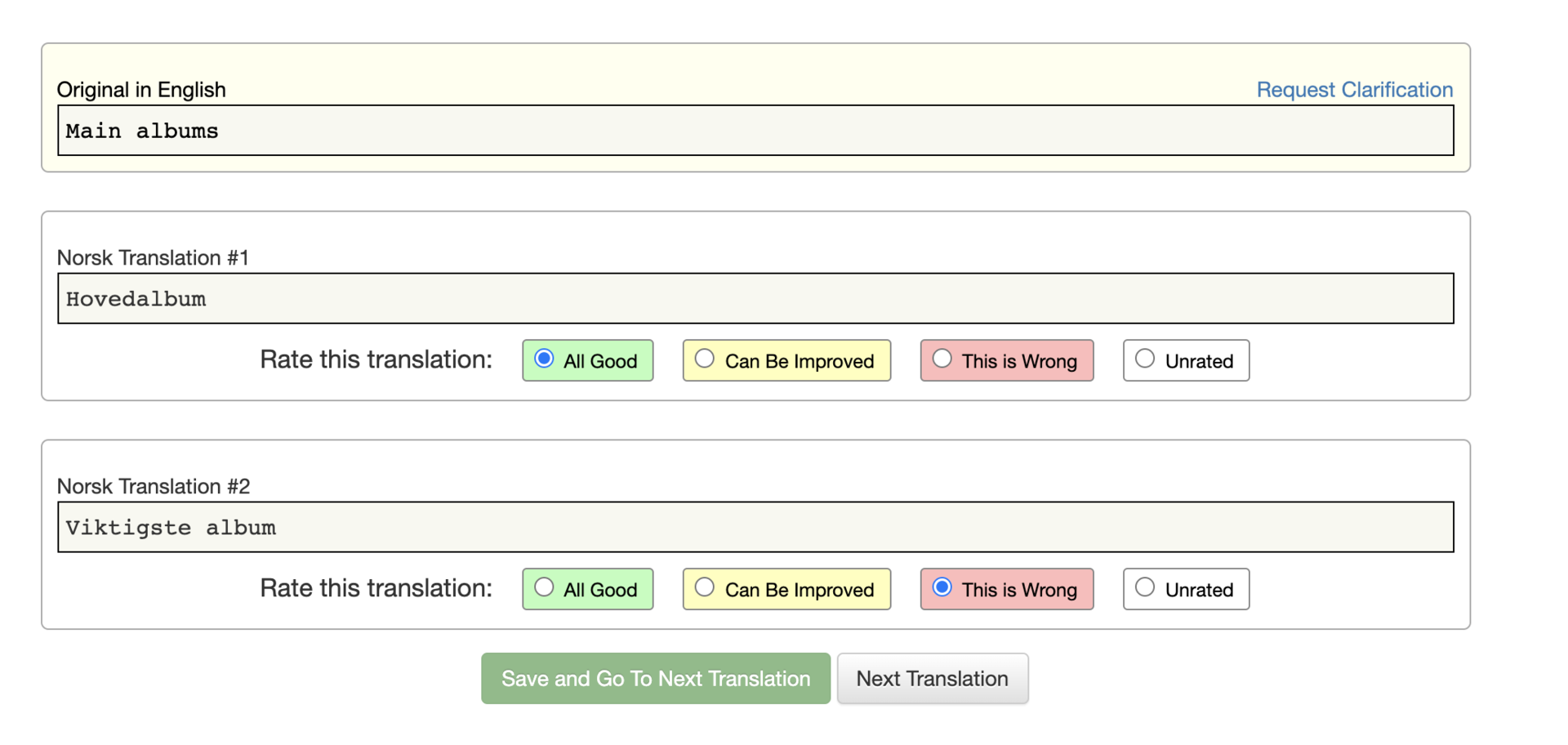Click the 'Norsk Translation #2' heading

click(x=153, y=487)
